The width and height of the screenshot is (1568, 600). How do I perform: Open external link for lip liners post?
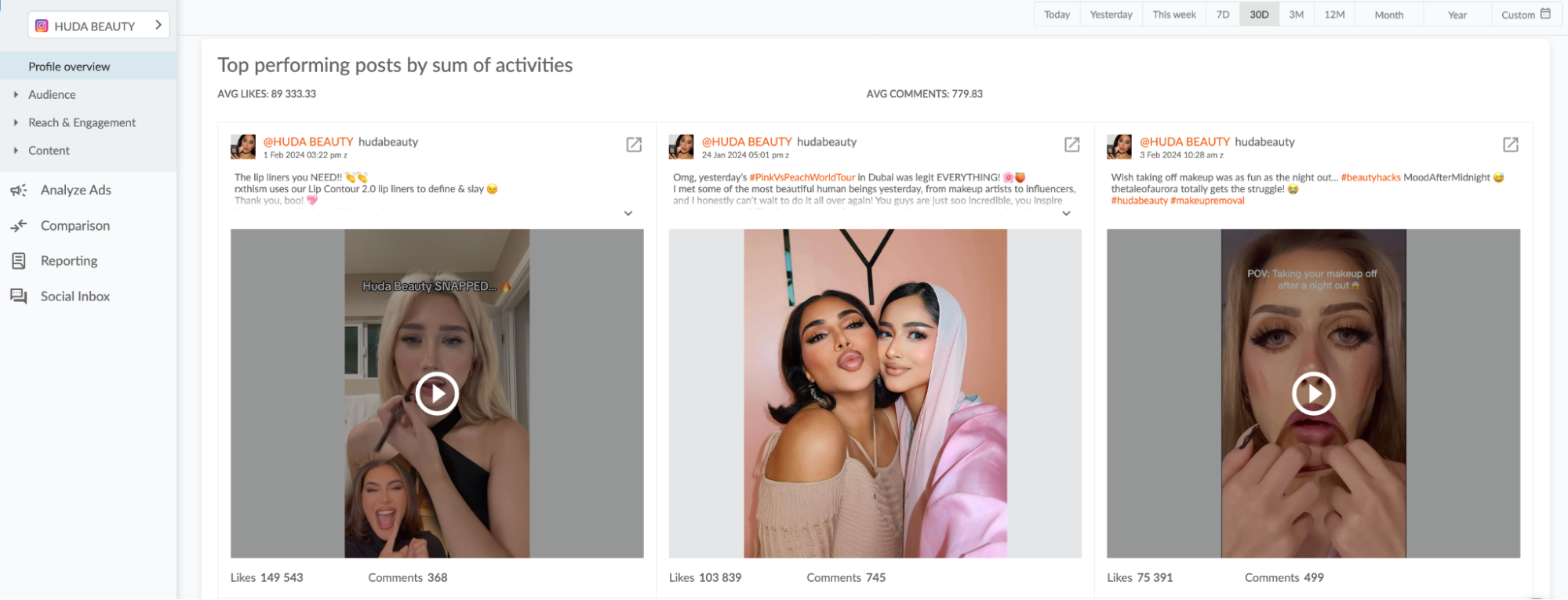click(x=634, y=145)
